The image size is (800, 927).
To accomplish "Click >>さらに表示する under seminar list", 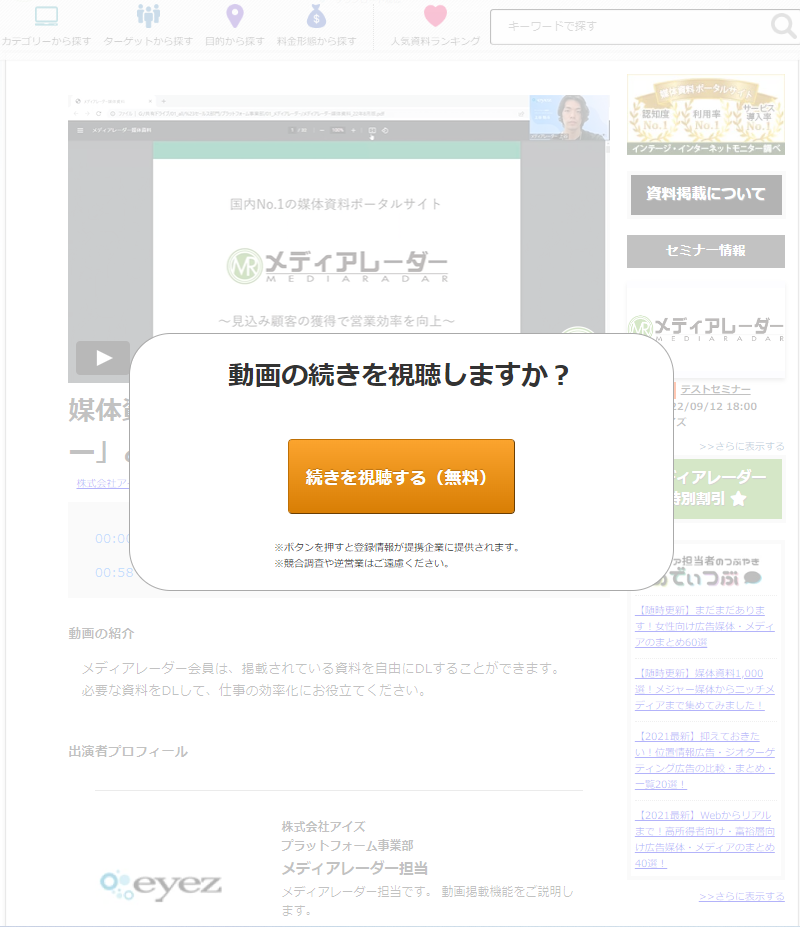I will click(741, 446).
